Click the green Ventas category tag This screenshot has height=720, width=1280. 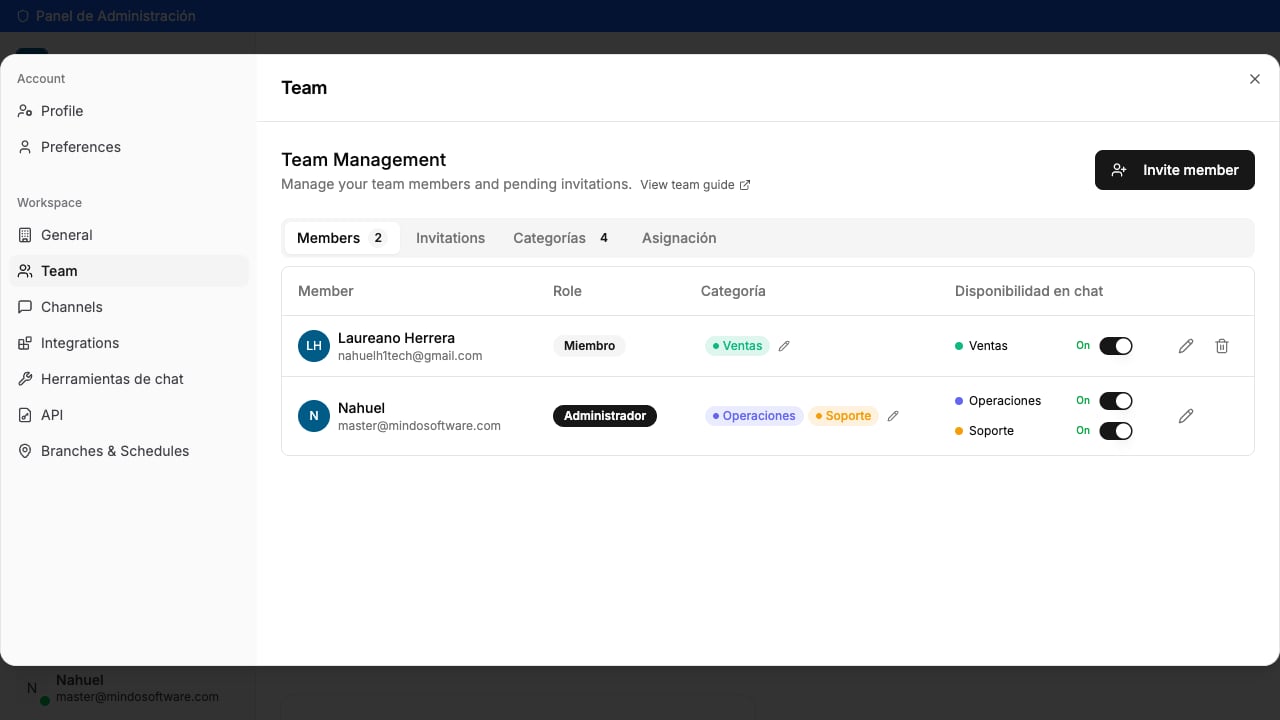[737, 346]
